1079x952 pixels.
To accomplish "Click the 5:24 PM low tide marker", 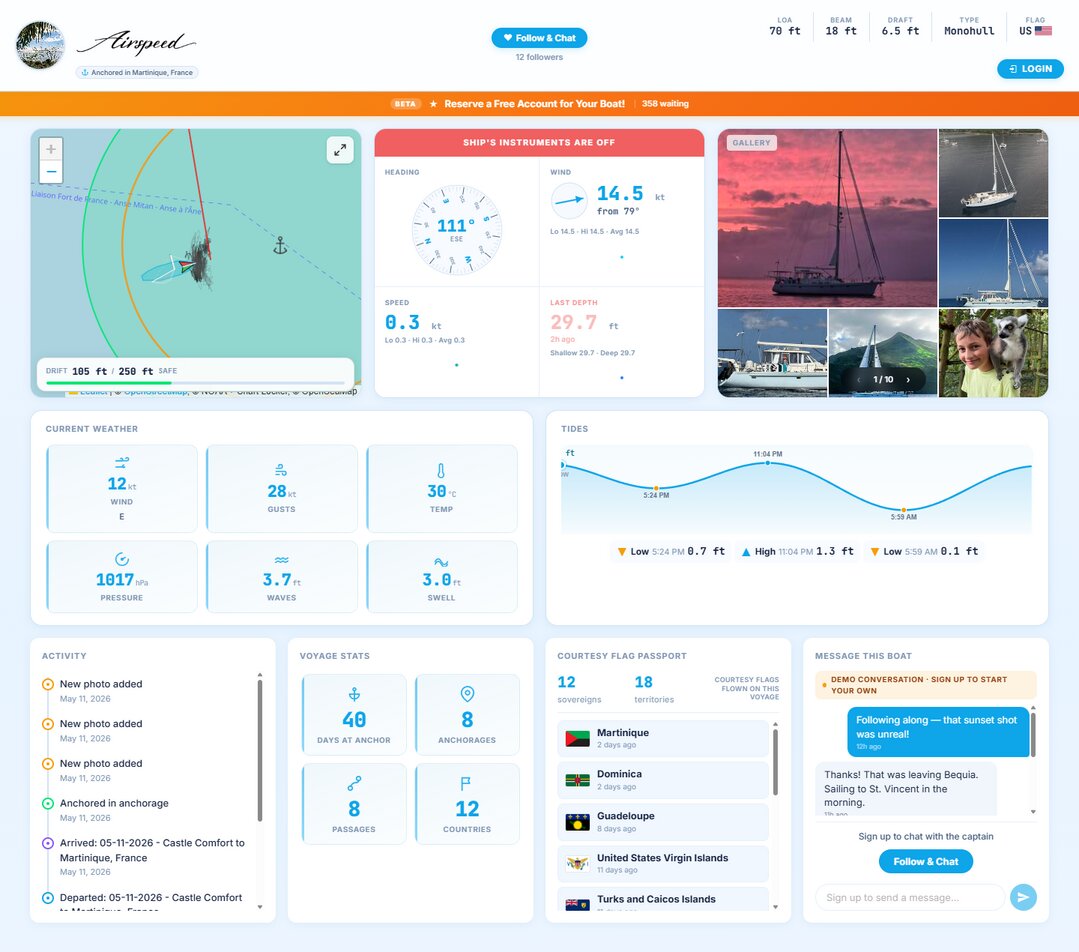I will 656,488.
